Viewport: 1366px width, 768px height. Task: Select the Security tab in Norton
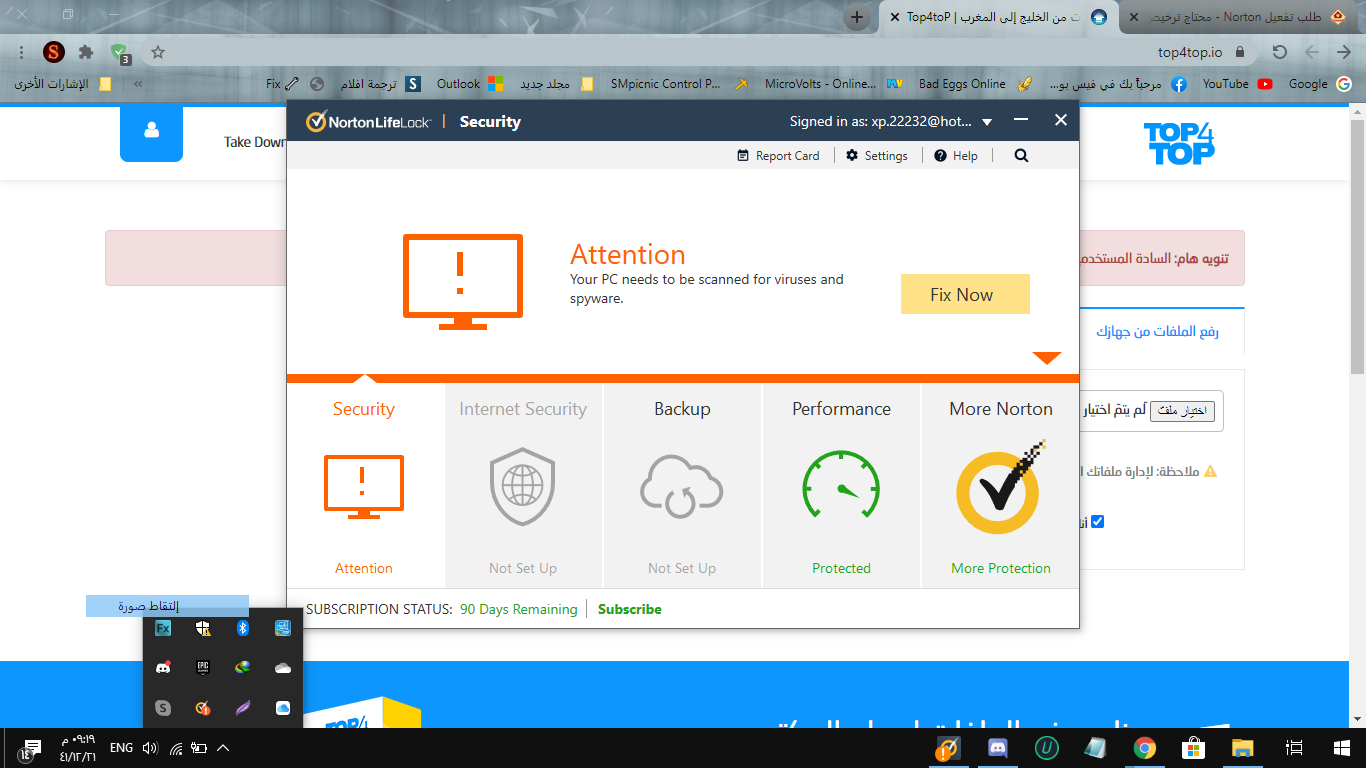tap(364, 485)
